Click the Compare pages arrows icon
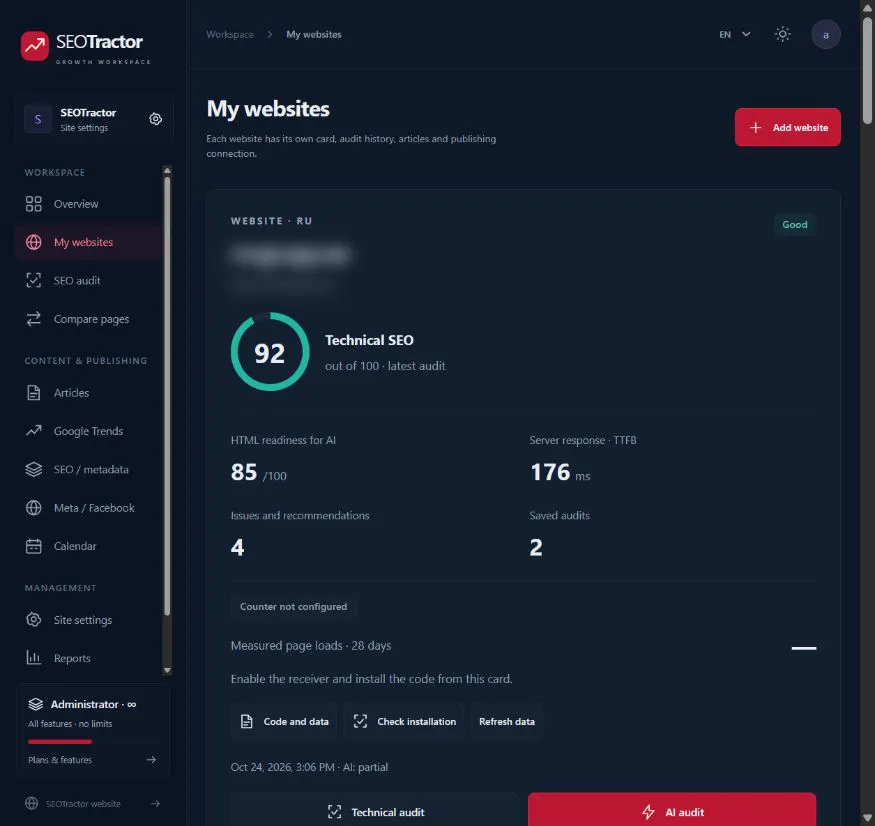Viewport: 875px width, 826px height. pos(33,319)
